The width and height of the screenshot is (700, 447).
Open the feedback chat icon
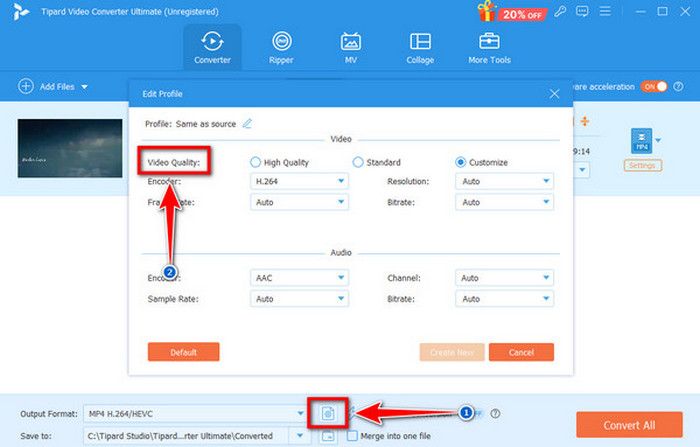point(582,12)
